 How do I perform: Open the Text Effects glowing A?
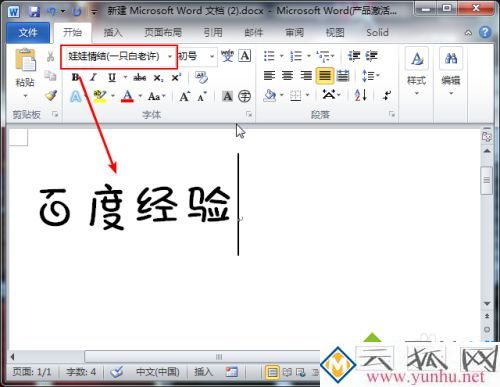pyautogui.click(x=76, y=97)
